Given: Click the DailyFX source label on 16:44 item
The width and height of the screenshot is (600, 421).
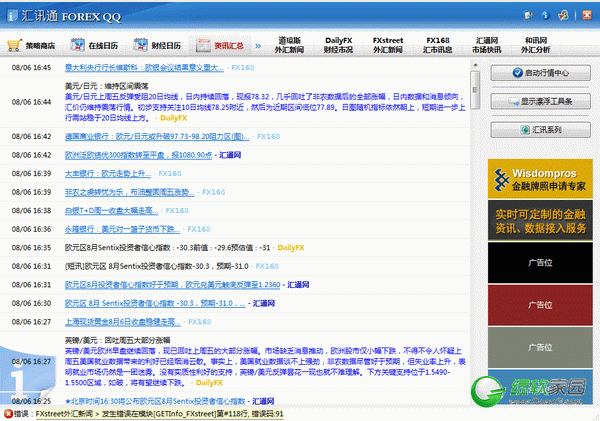Looking at the screenshot, I should tap(174, 118).
